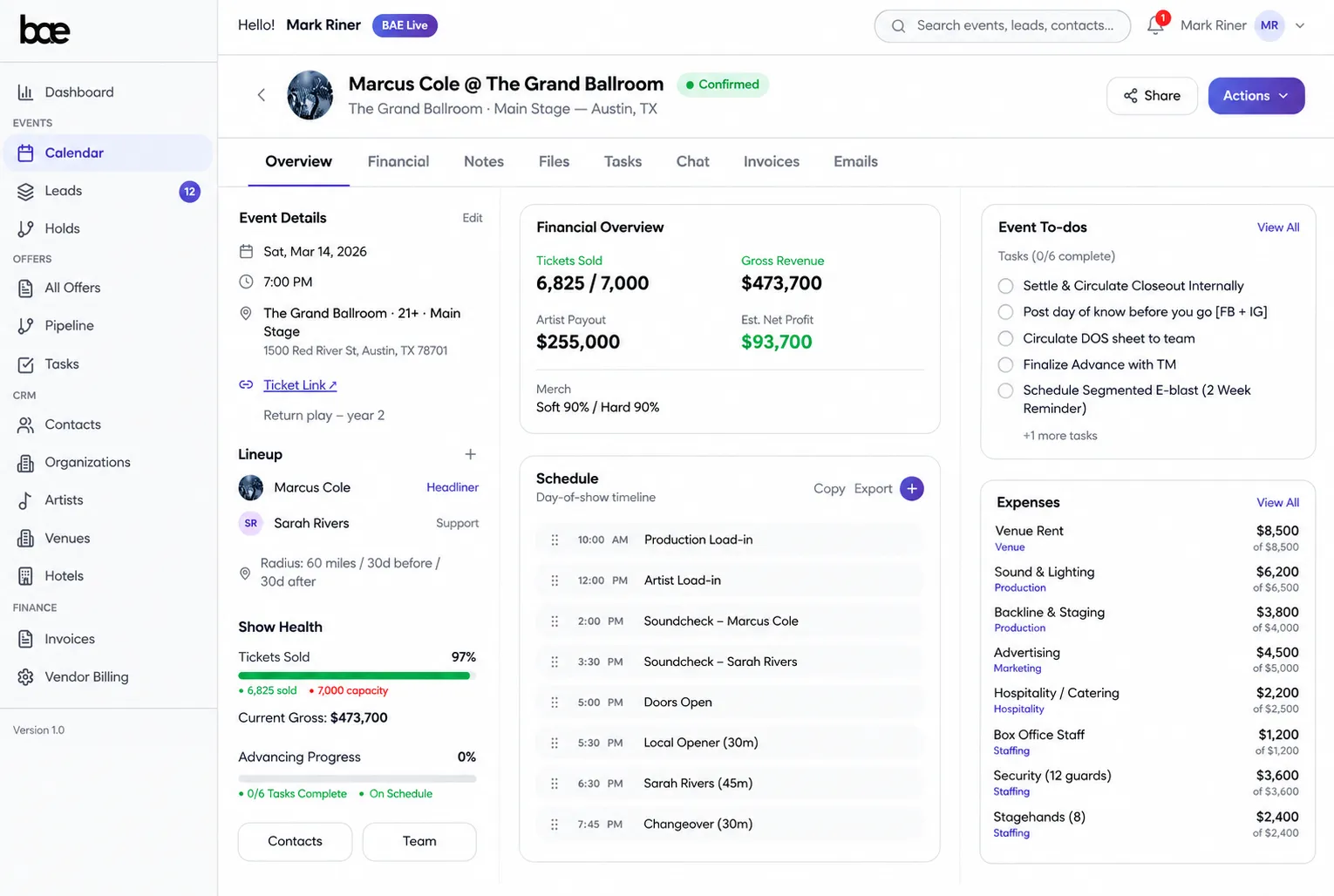Click the Invoices icon under Finance

(x=25, y=639)
